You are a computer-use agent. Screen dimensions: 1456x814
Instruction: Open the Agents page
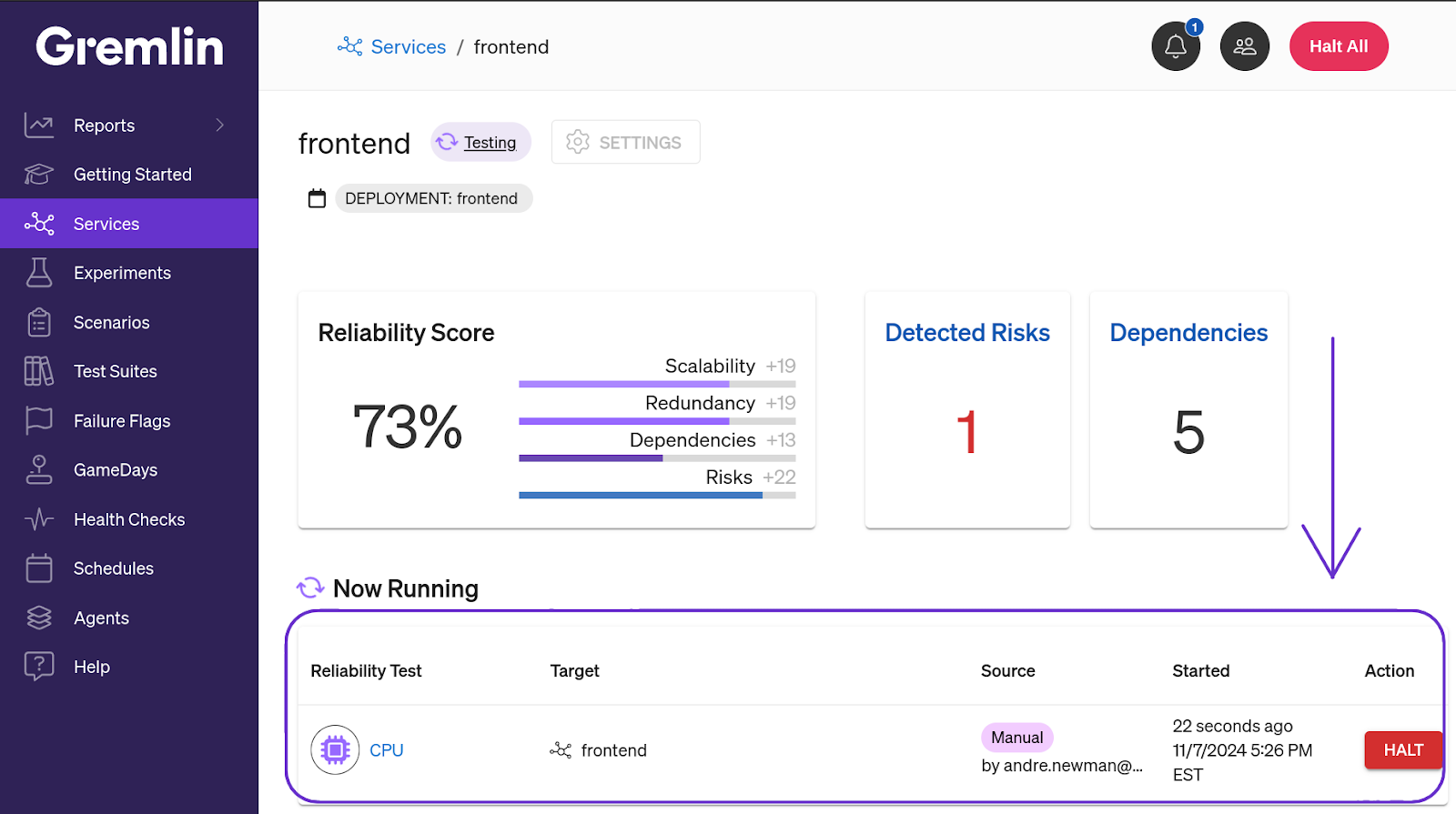pyautogui.click(x=128, y=618)
